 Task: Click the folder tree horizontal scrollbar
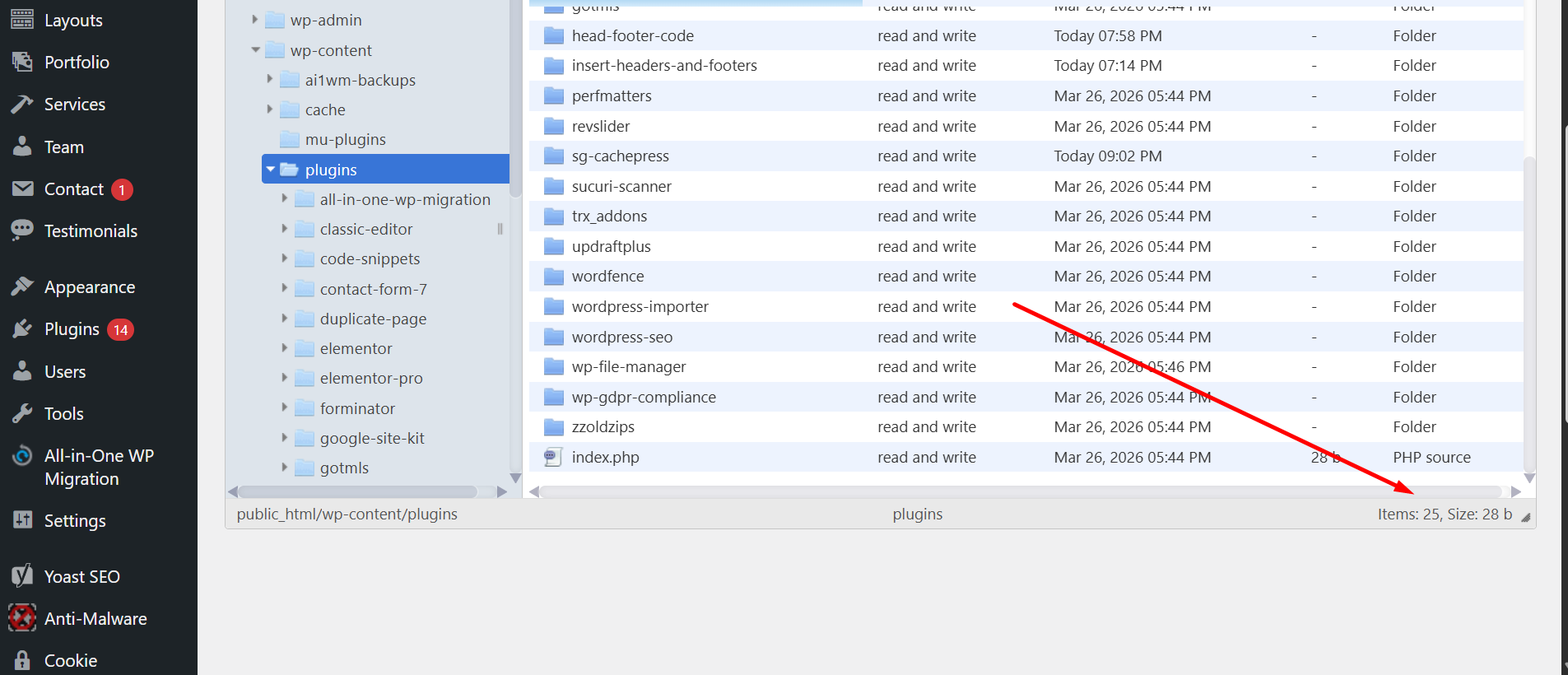358,491
